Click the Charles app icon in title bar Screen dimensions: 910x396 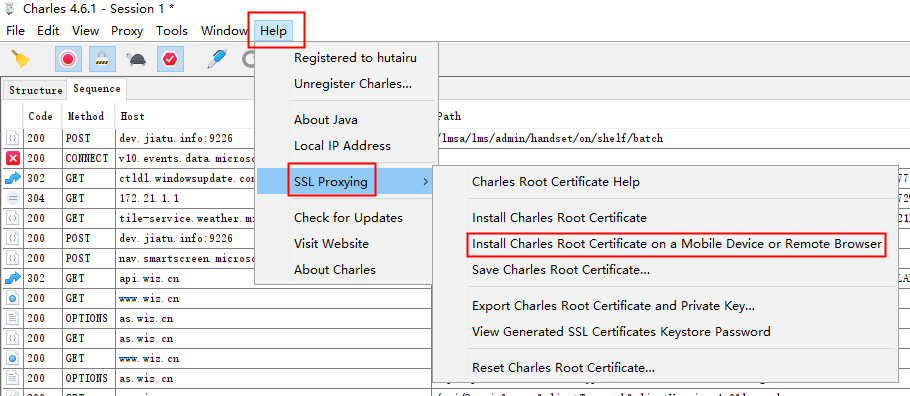10,9
